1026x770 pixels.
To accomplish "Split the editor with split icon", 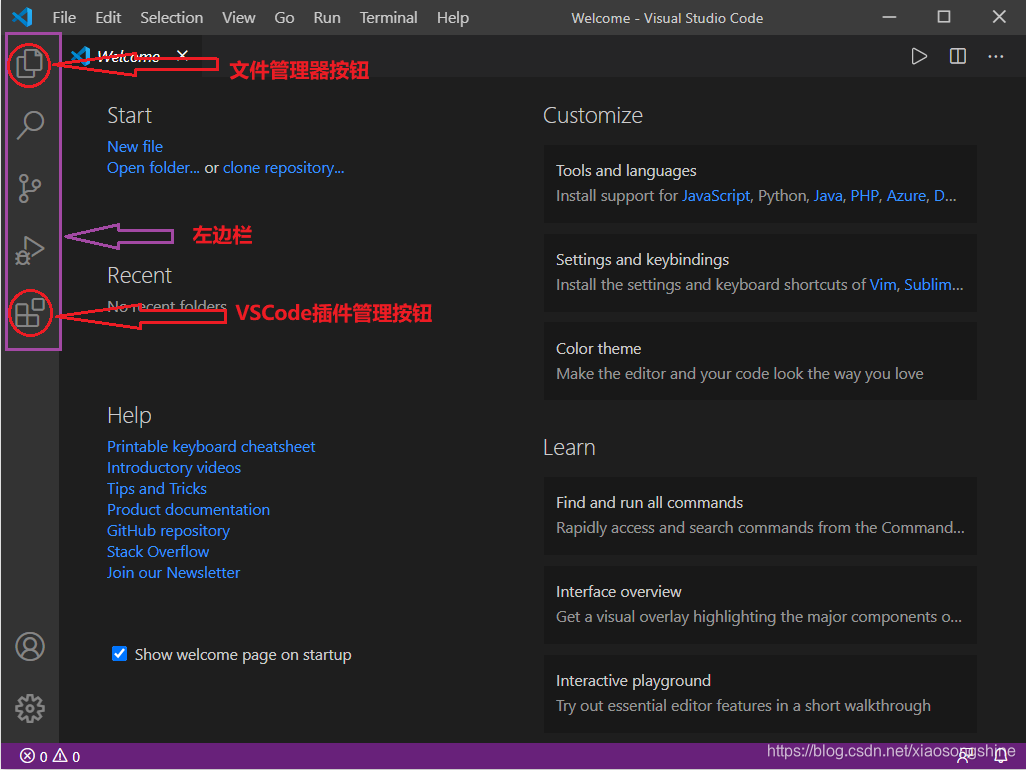I will 957,56.
